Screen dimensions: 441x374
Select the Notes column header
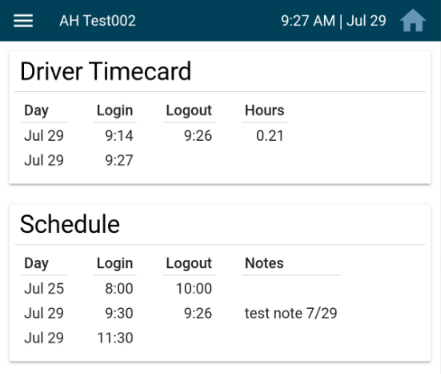(x=264, y=263)
